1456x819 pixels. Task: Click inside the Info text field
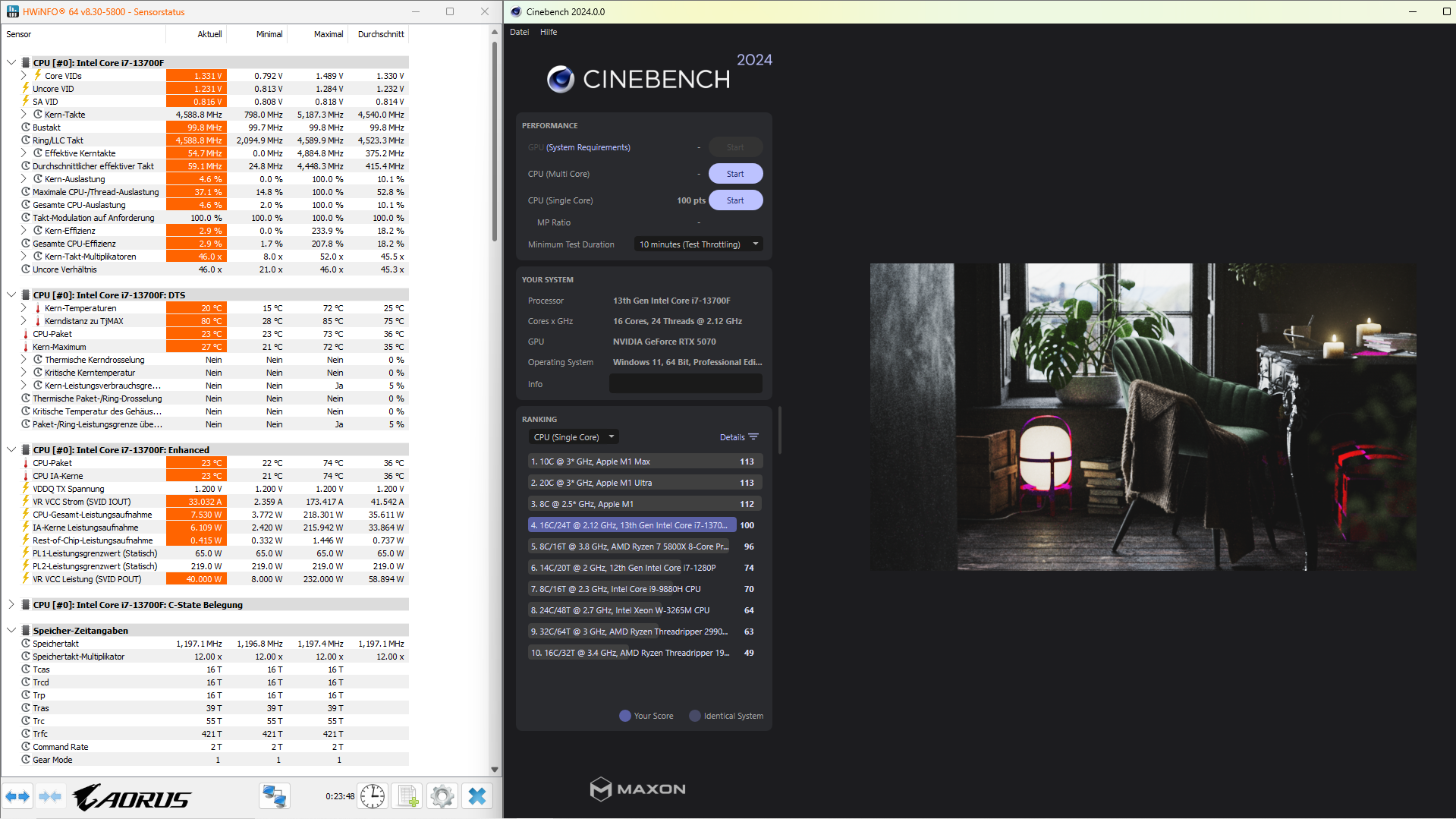pyautogui.click(x=685, y=383)
